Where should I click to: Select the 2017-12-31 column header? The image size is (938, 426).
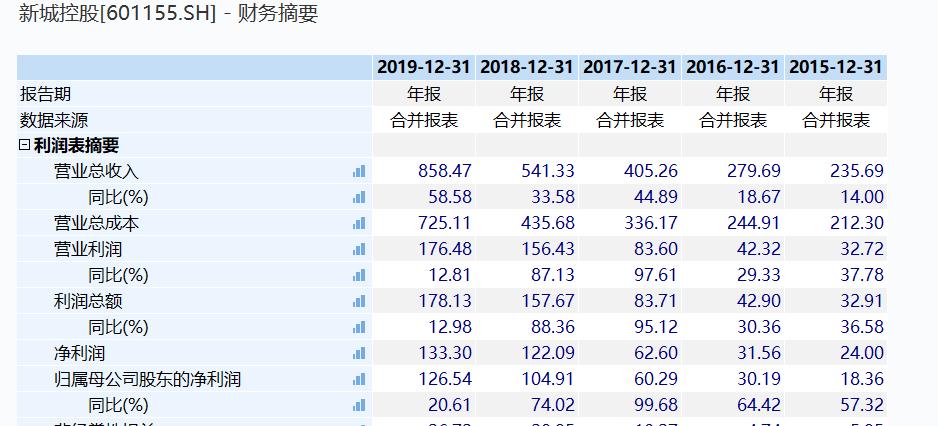pyautogui.click(x=630, y=67)
